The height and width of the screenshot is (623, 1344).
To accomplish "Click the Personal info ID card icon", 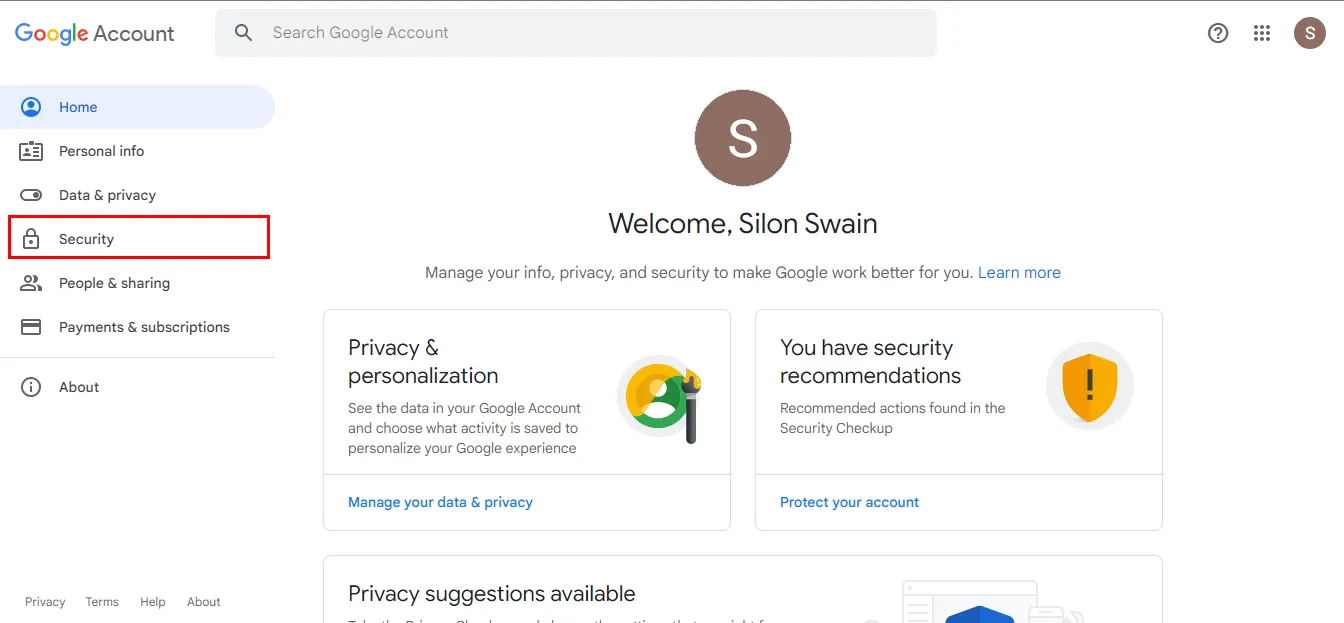I will (x=31, y=150).
